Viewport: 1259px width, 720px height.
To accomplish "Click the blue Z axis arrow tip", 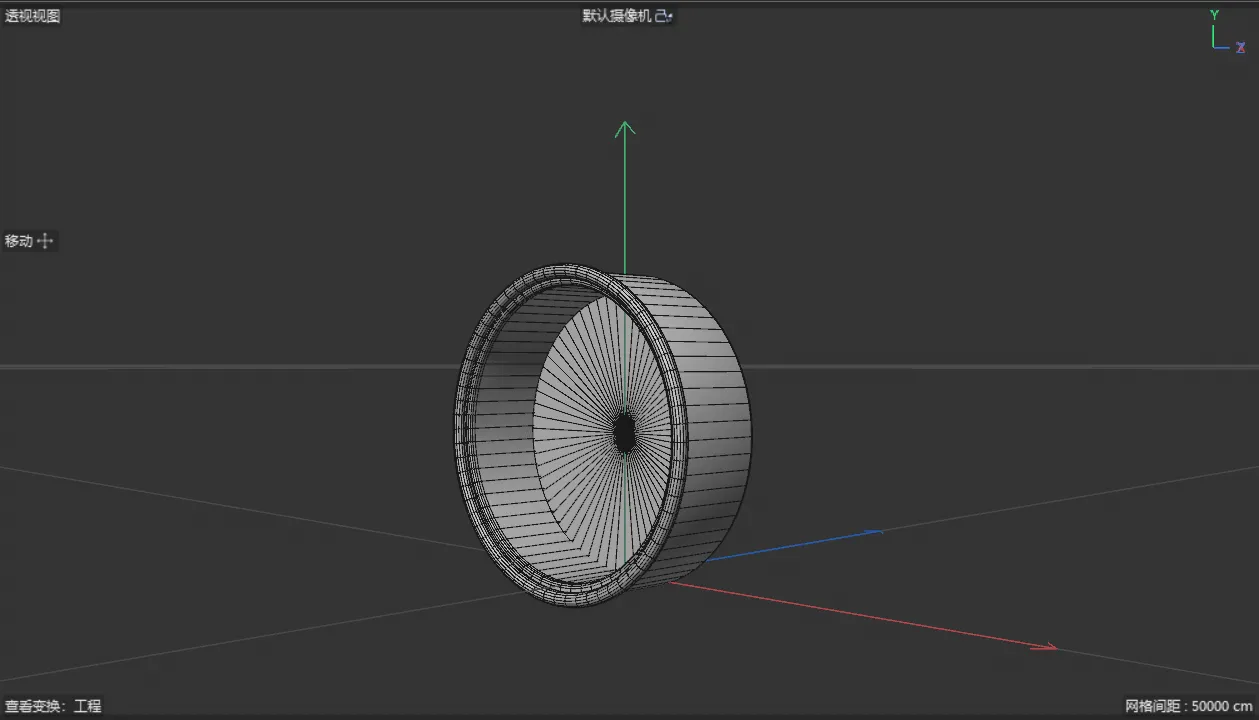I will pyautogui.click(x=873, y=532).
